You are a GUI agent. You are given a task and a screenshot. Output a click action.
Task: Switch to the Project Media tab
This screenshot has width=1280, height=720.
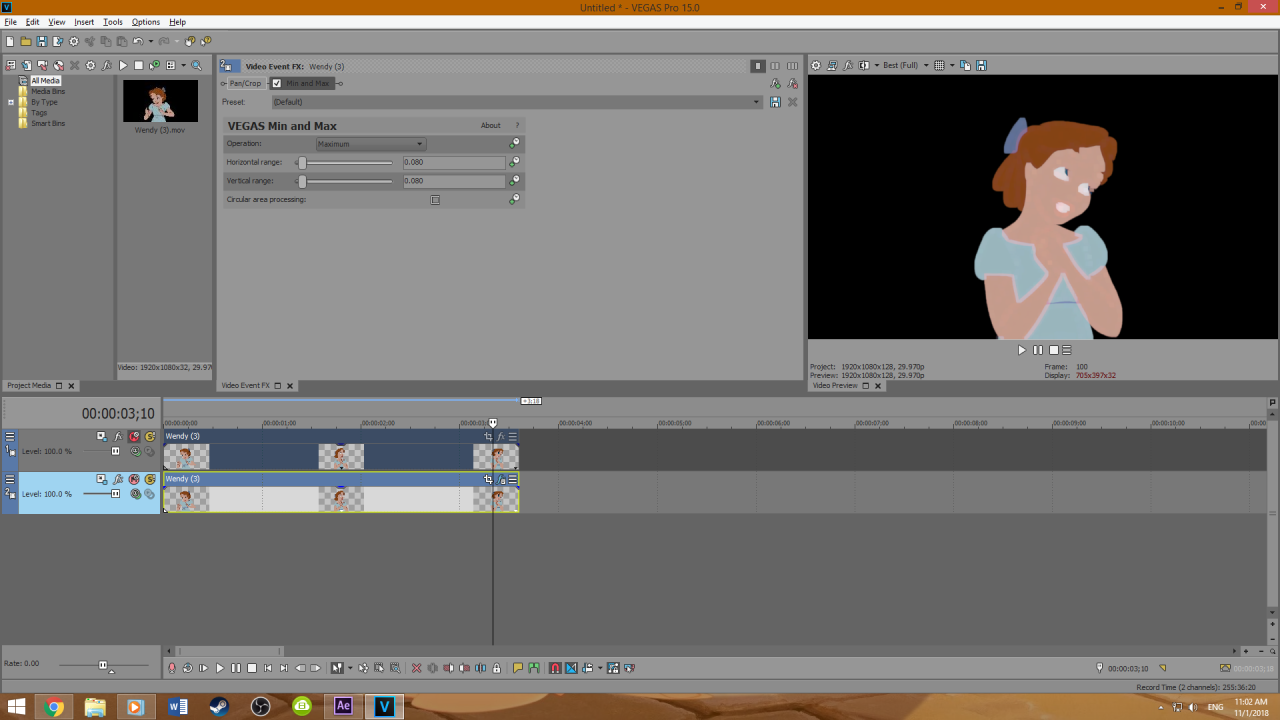29,386
